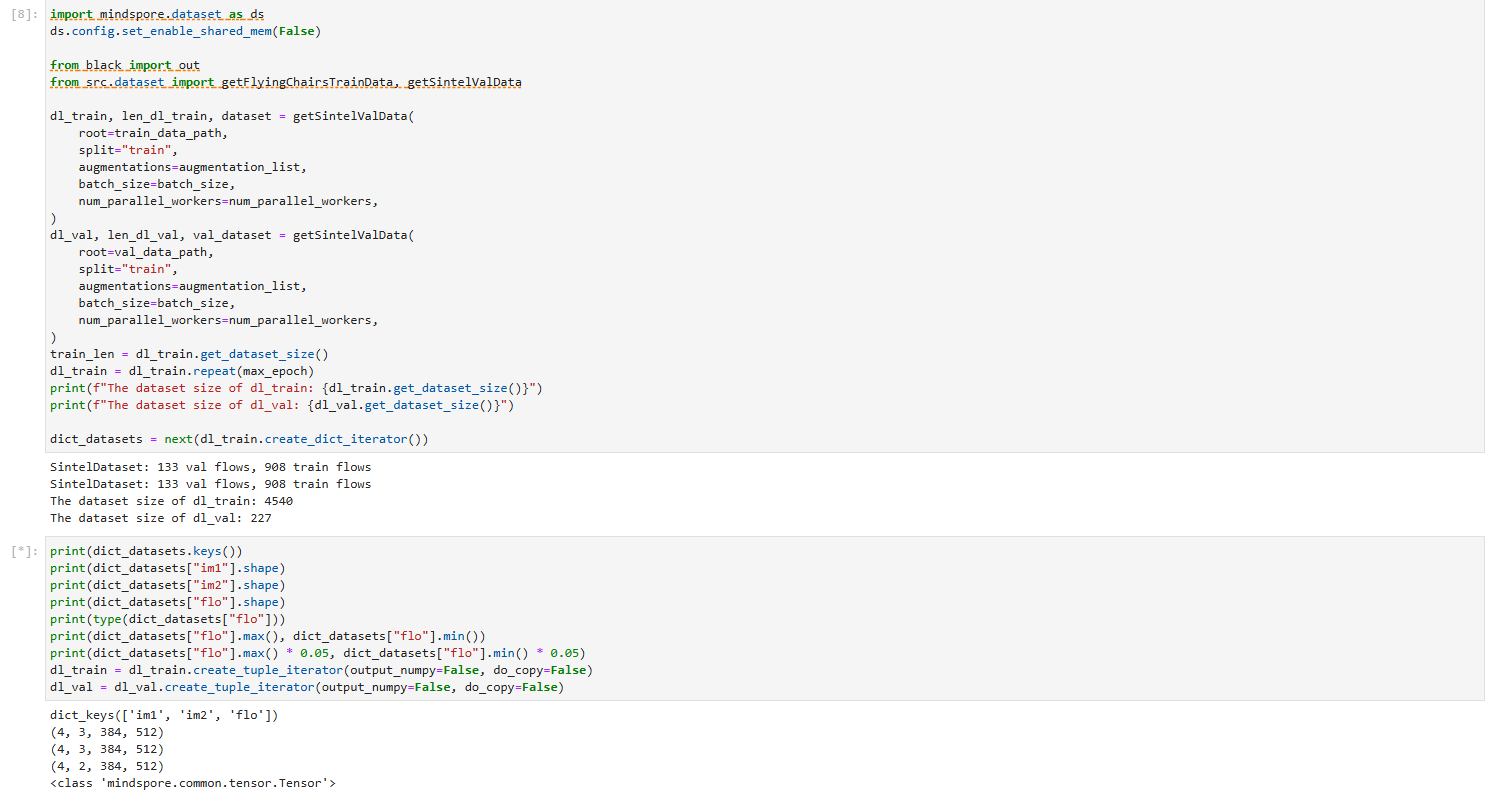1485x791 pixels.
Task: Click the 'from src.dataset import getFlyingChairsTrainData' line
Action: click(x=285, y=82)
